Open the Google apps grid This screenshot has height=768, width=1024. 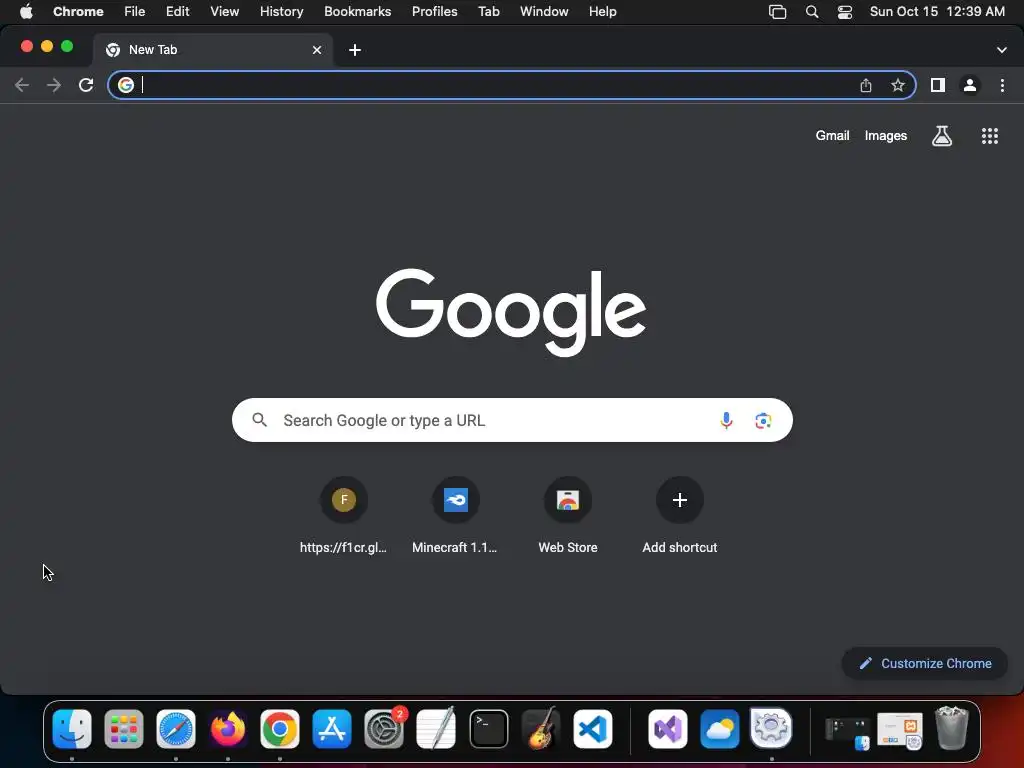point(989,136)
